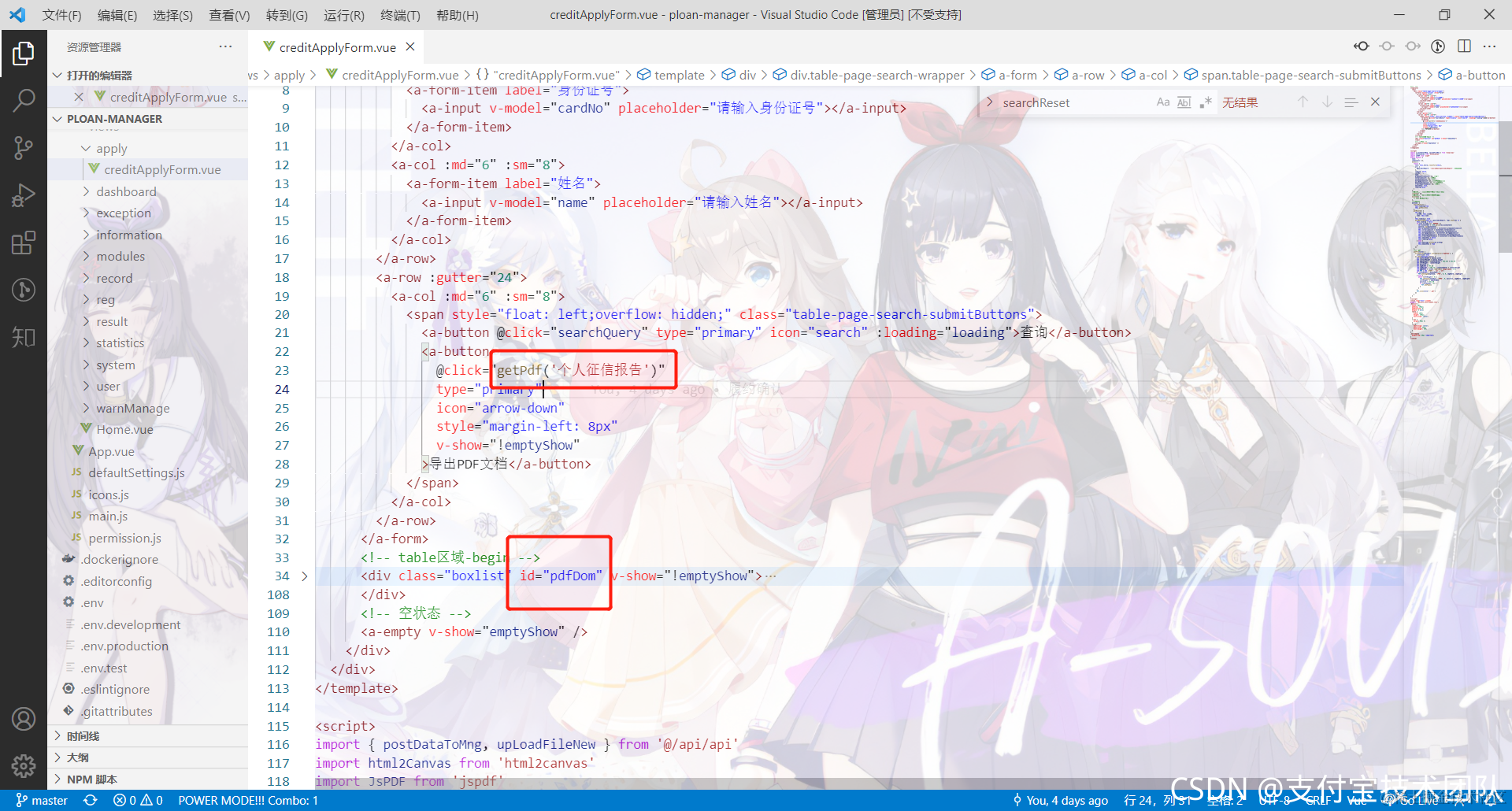Open the 编辑(E) menu
Screen dimensions: 1512x811
click(117, 15)
